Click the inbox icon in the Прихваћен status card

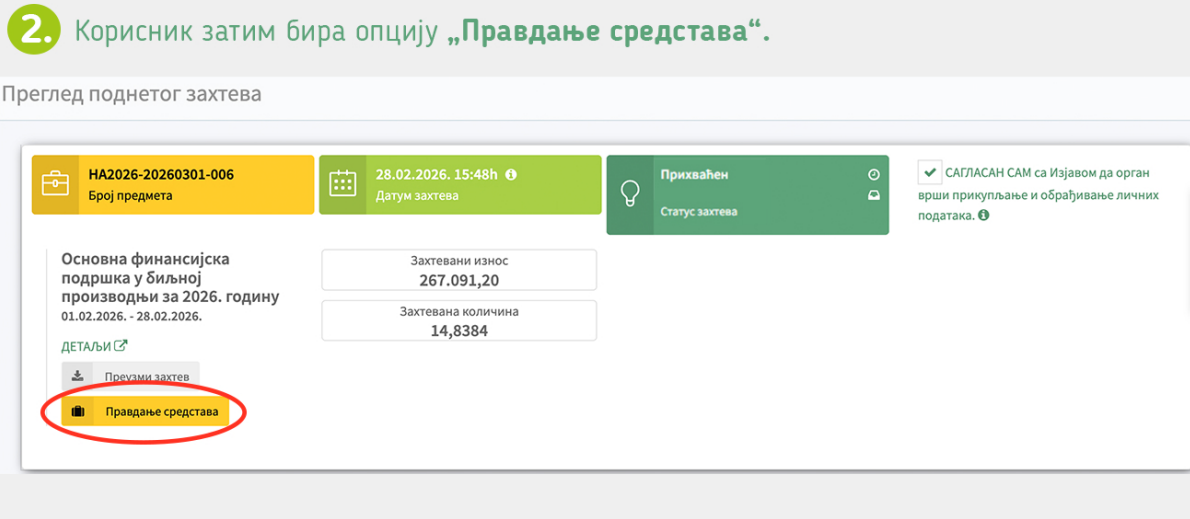[873, 195]
